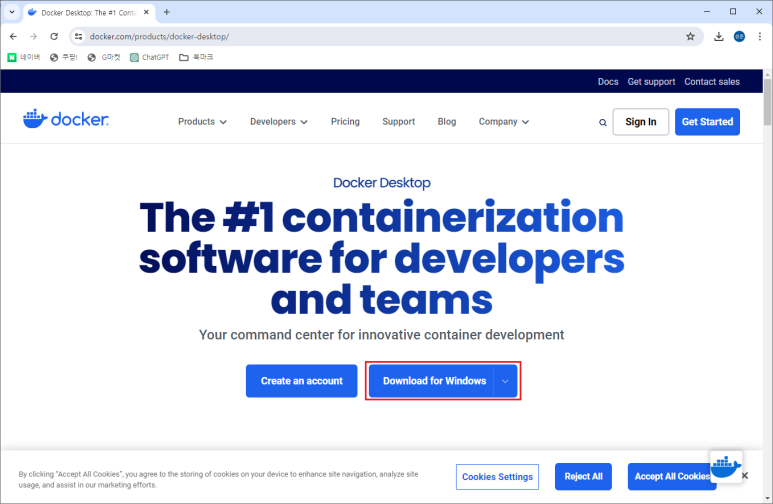Select the Docker Desktop browser tab
This screenshot has width=773, height=504.
click(89, 13)
